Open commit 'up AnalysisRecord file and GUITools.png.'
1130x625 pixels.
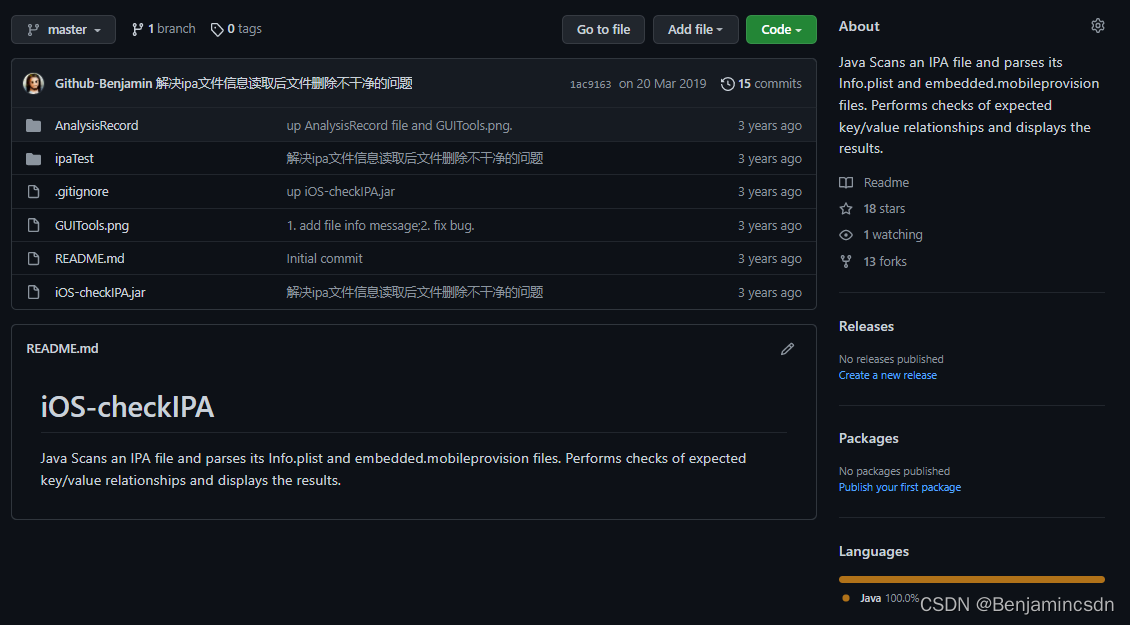(399, 125)
